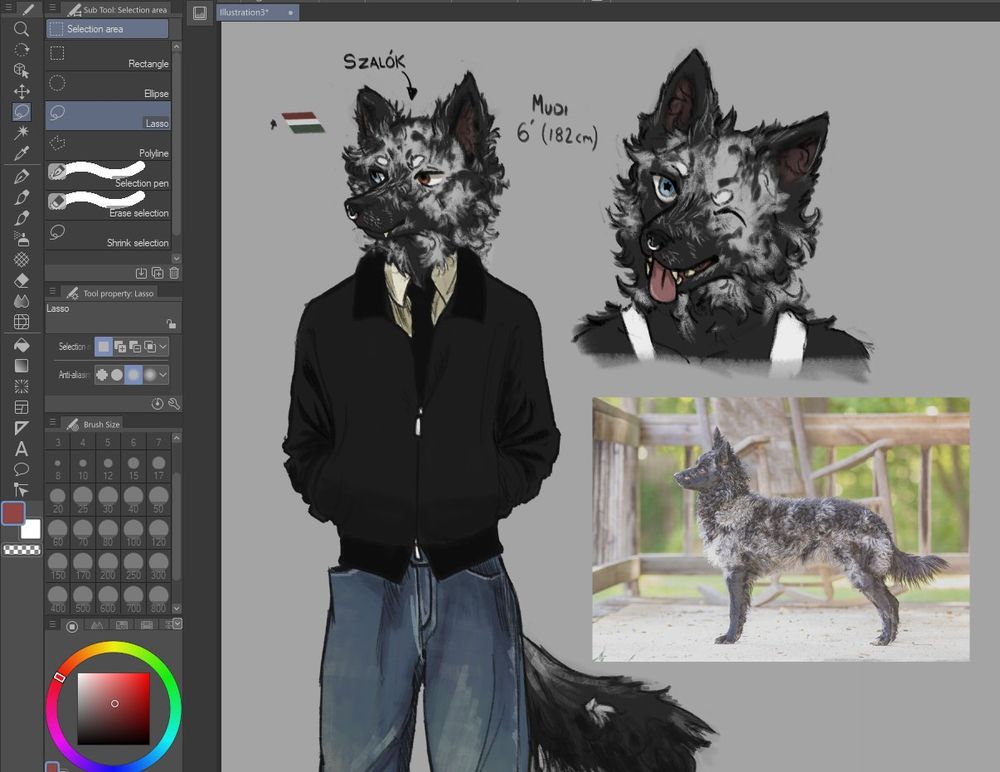Open sub tool detail wrench icon

pyautogui.click(x=174, y=404)
